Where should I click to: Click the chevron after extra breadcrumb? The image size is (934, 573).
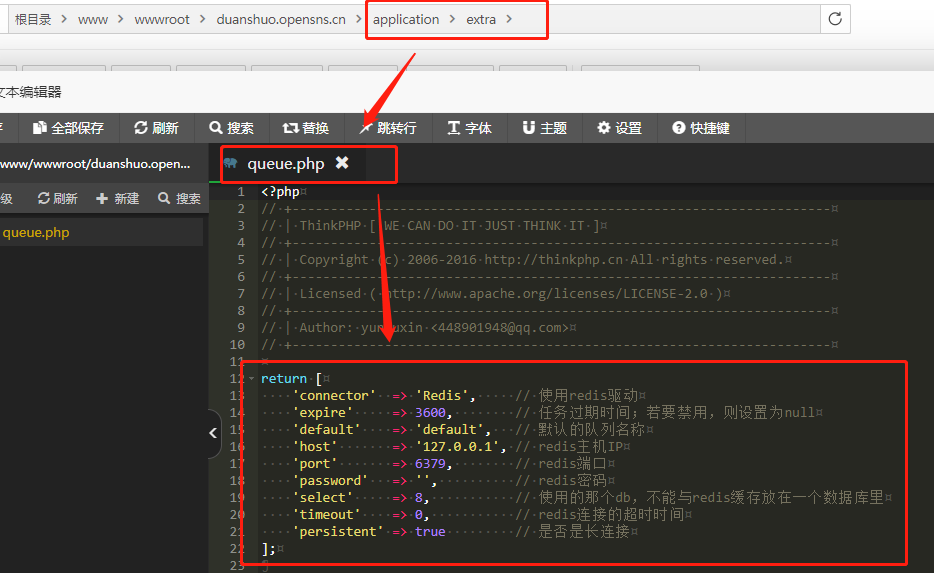click(509, 19)
